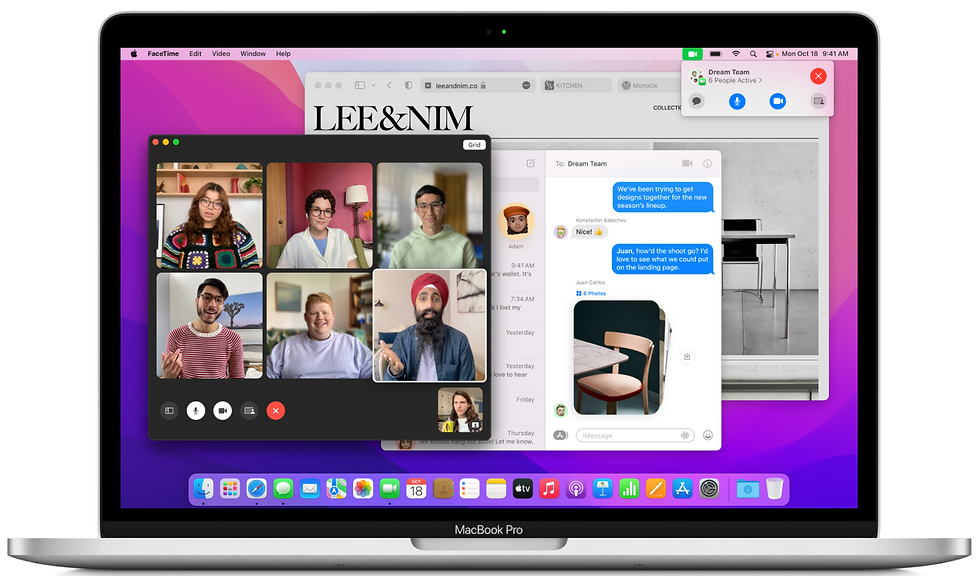The image size is (980, 576).
Task: Start screen sharing in FaceTime window
Action: [x=249, y=410]
